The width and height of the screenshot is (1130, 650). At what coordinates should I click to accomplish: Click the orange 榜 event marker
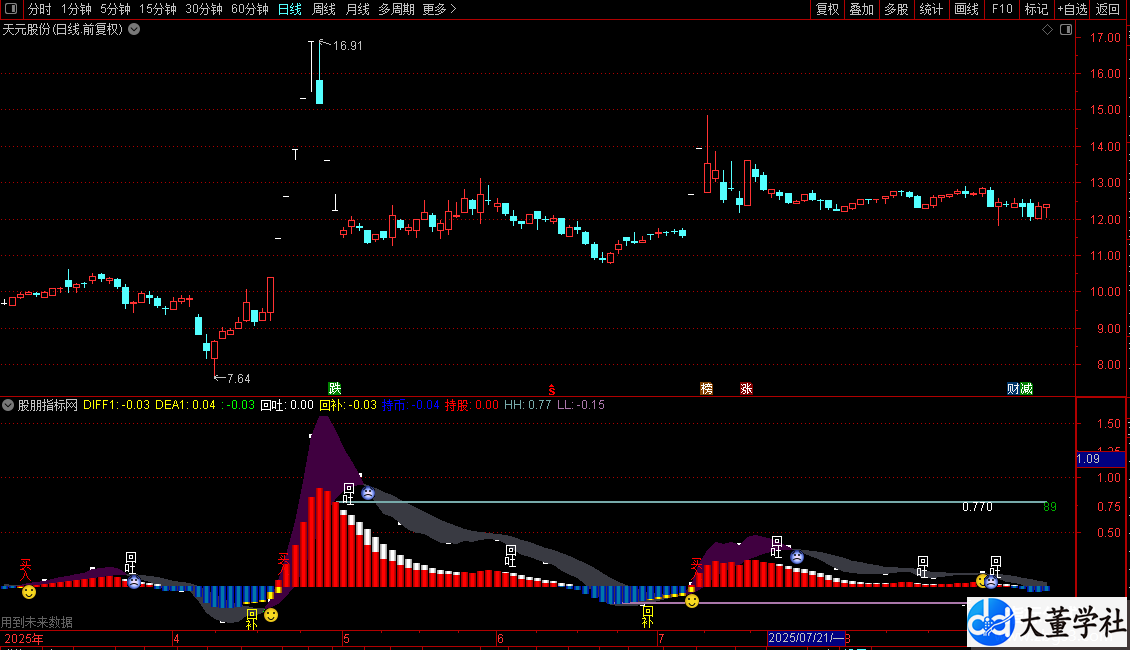[707, 388]
